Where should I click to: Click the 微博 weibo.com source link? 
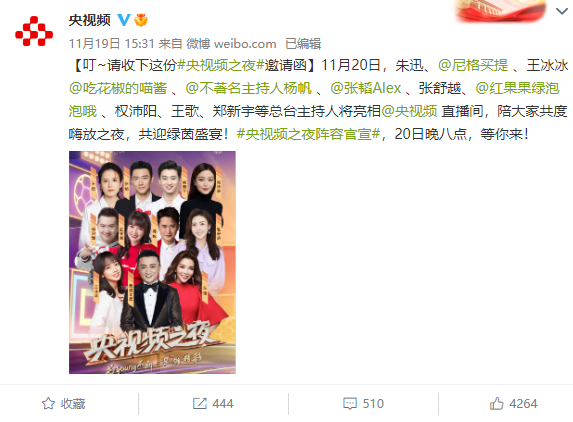click(x=231, y=44)
